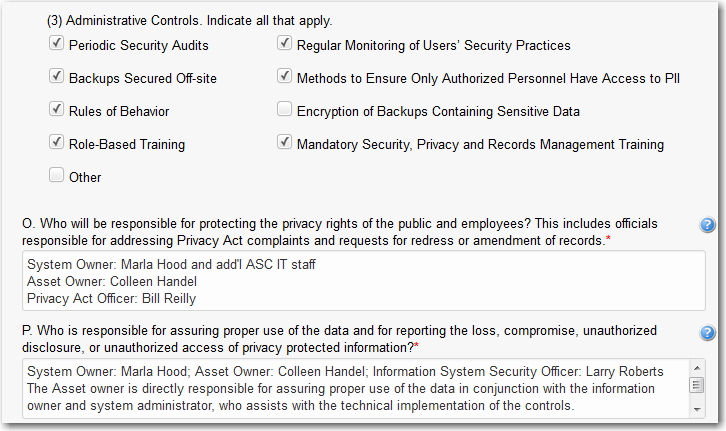Click the System Owner: Marla Hood and add'l line
The image size is (726, 431).
[141, 265]
